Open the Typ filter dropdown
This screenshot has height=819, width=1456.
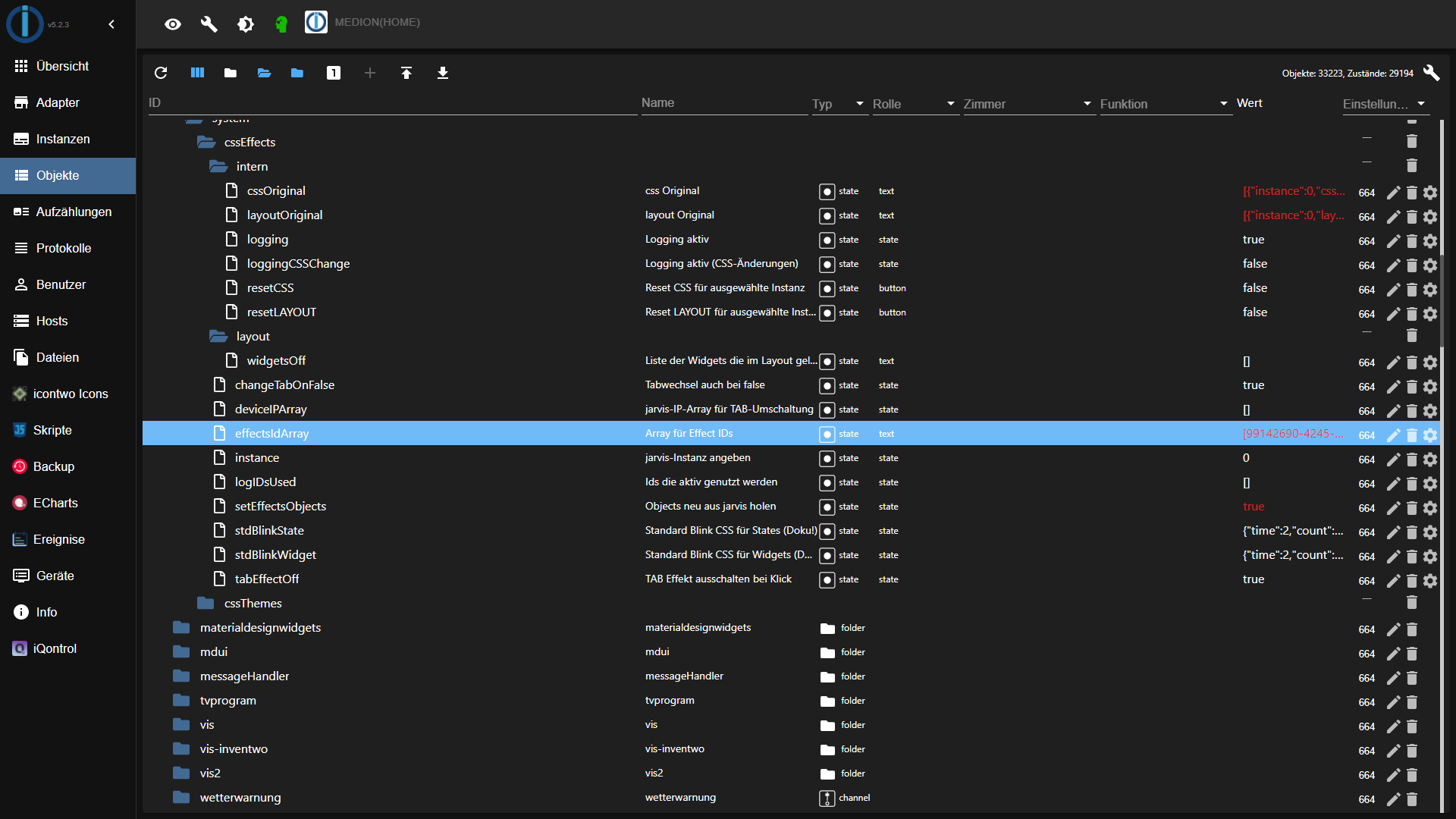pyautogui.click(x=840, y=104)
